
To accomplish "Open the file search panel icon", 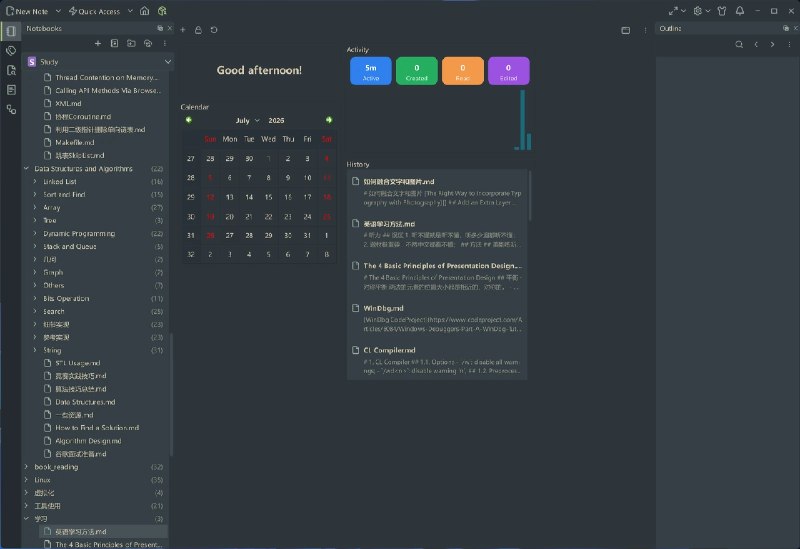I will coord(11,70).
